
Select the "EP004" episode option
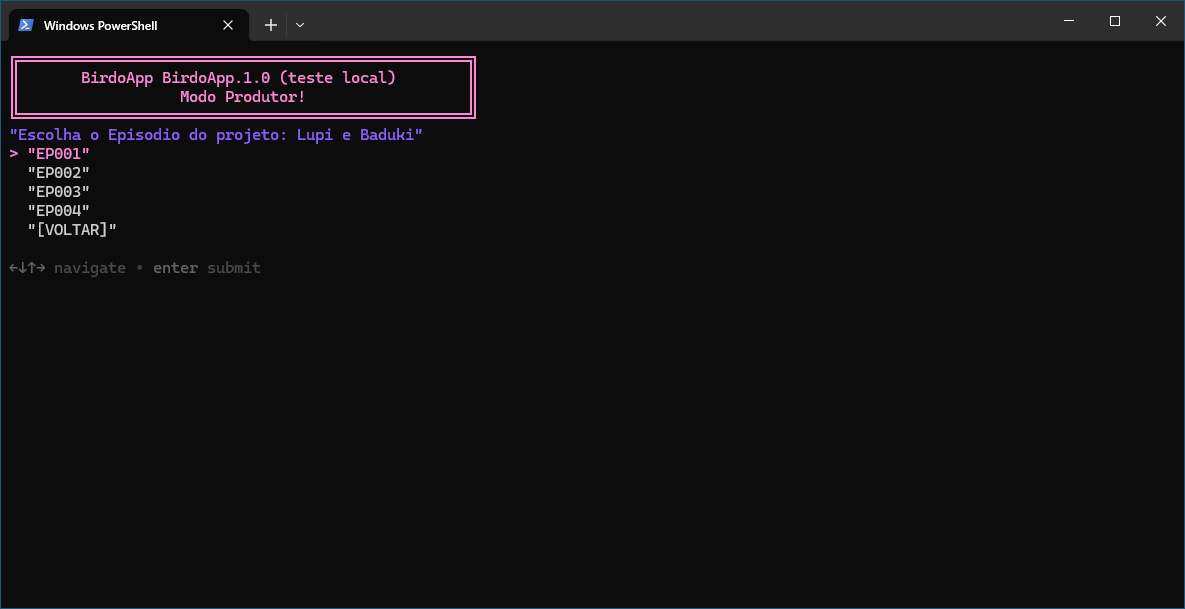[59, 211]
